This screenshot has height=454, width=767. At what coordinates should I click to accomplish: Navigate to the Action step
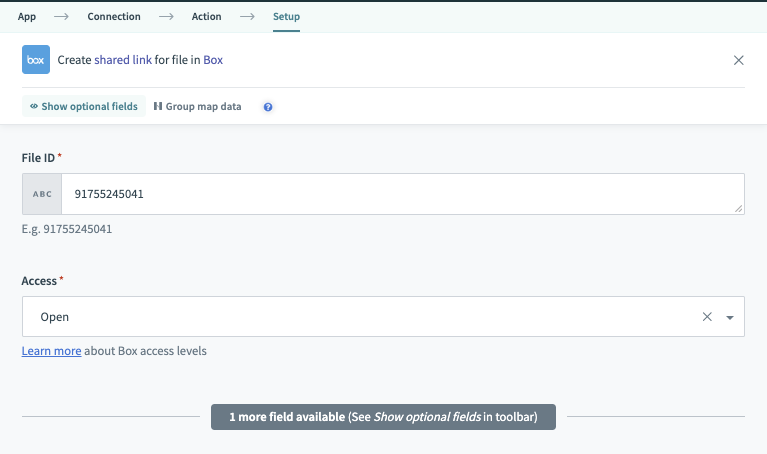pos(206,17)
